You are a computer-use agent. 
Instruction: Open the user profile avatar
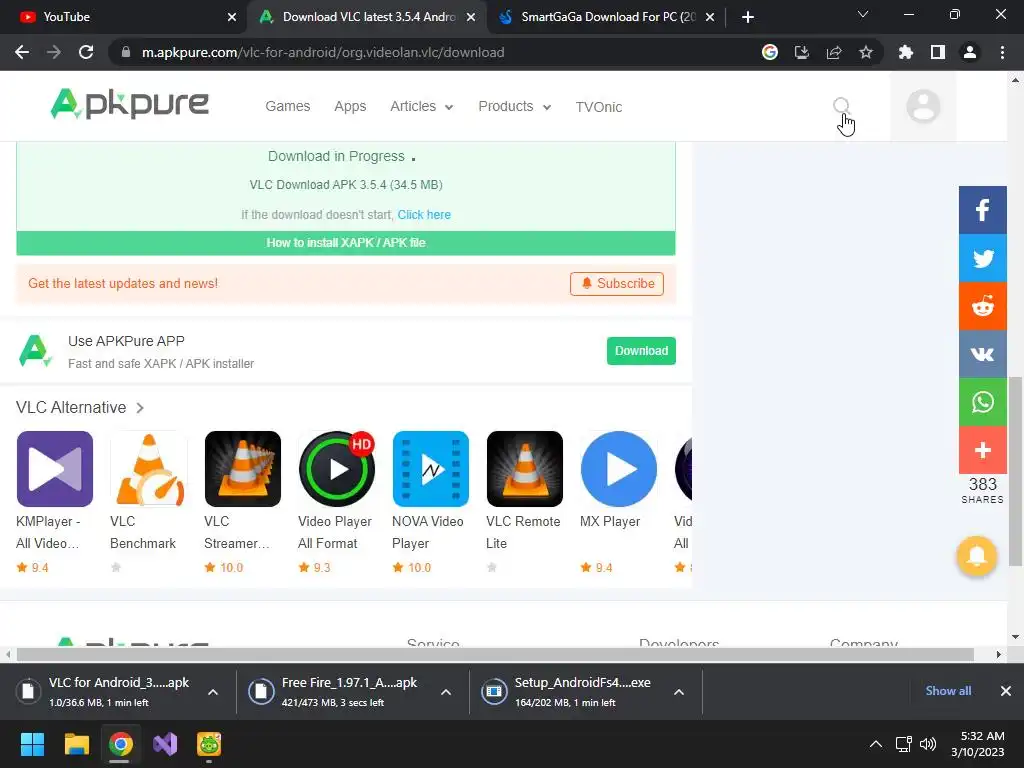point(923,106)
